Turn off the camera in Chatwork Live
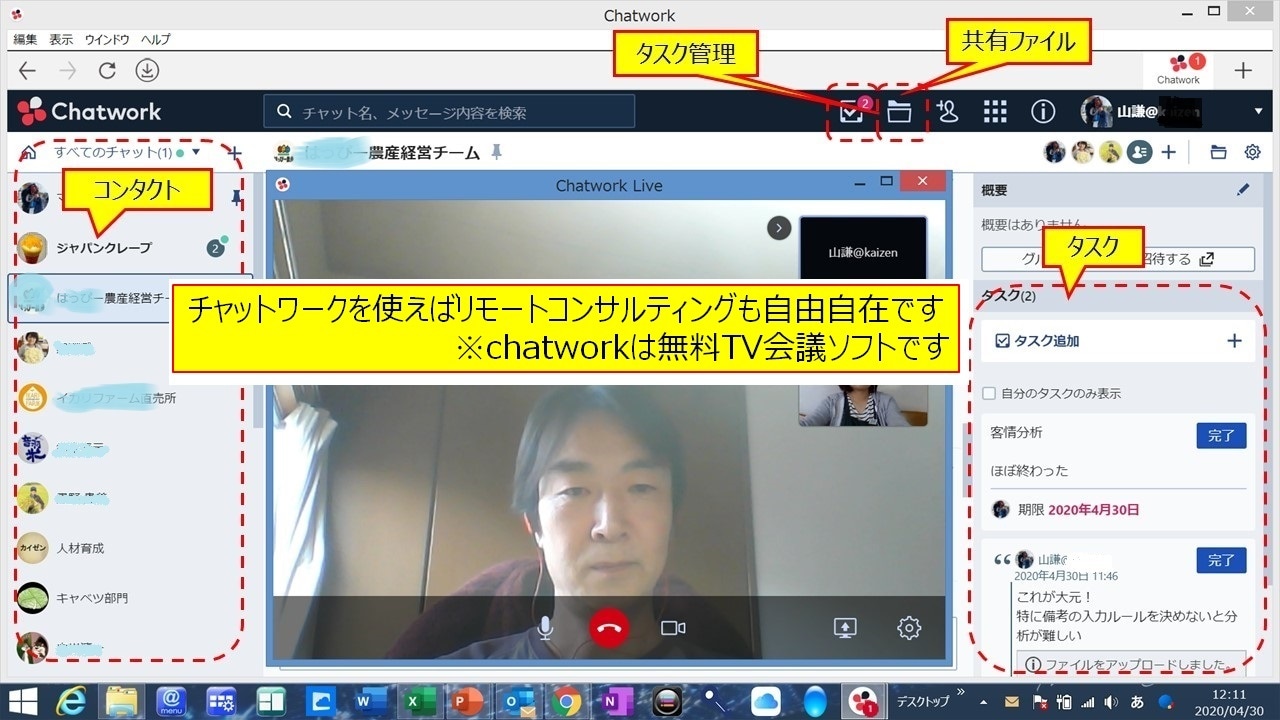Screen dimensions: 1280x720 [x=673, y=628]
